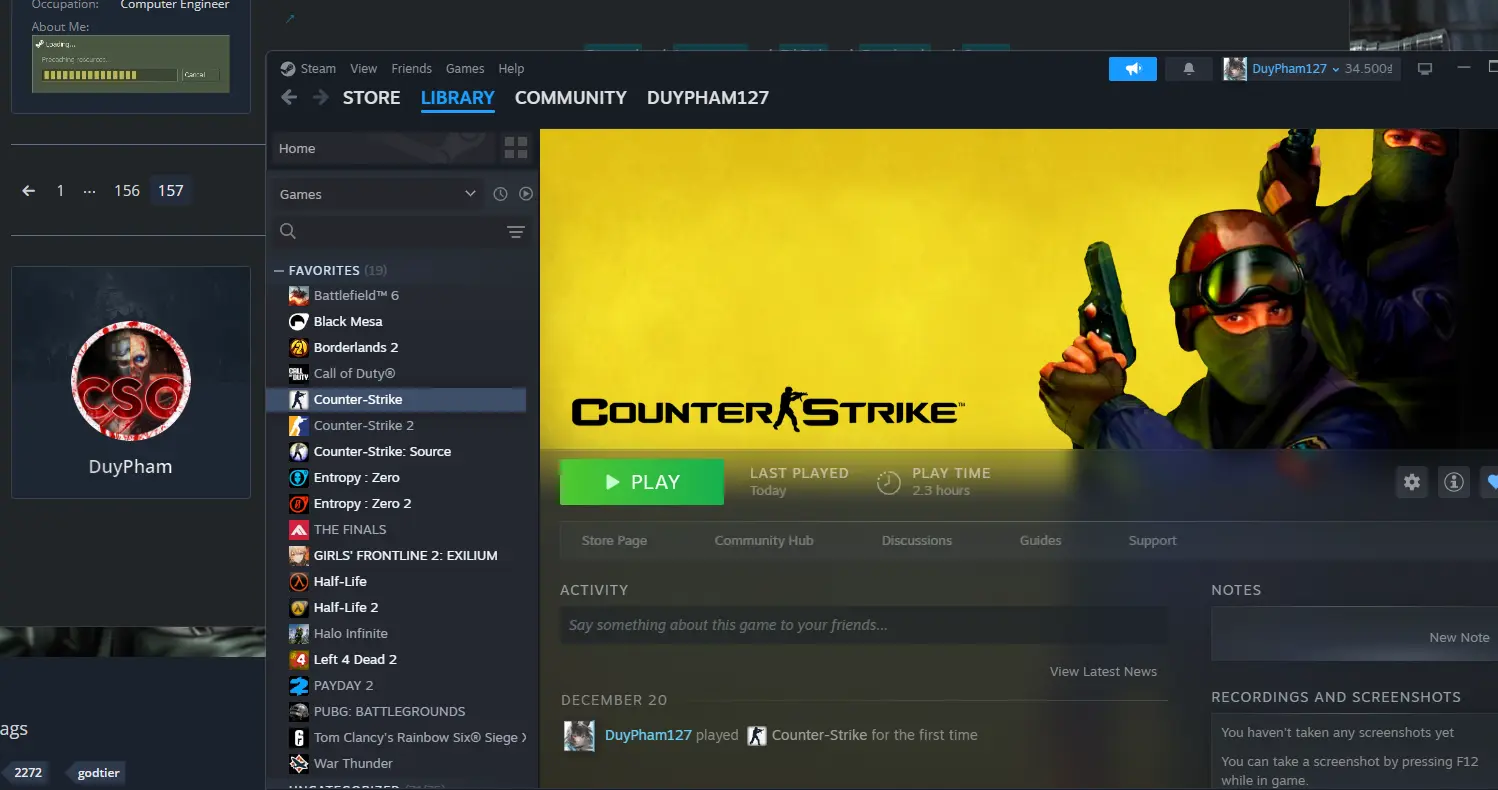Go to previous page arrow in background window
1498x790 pixels.
coord(29,191)
